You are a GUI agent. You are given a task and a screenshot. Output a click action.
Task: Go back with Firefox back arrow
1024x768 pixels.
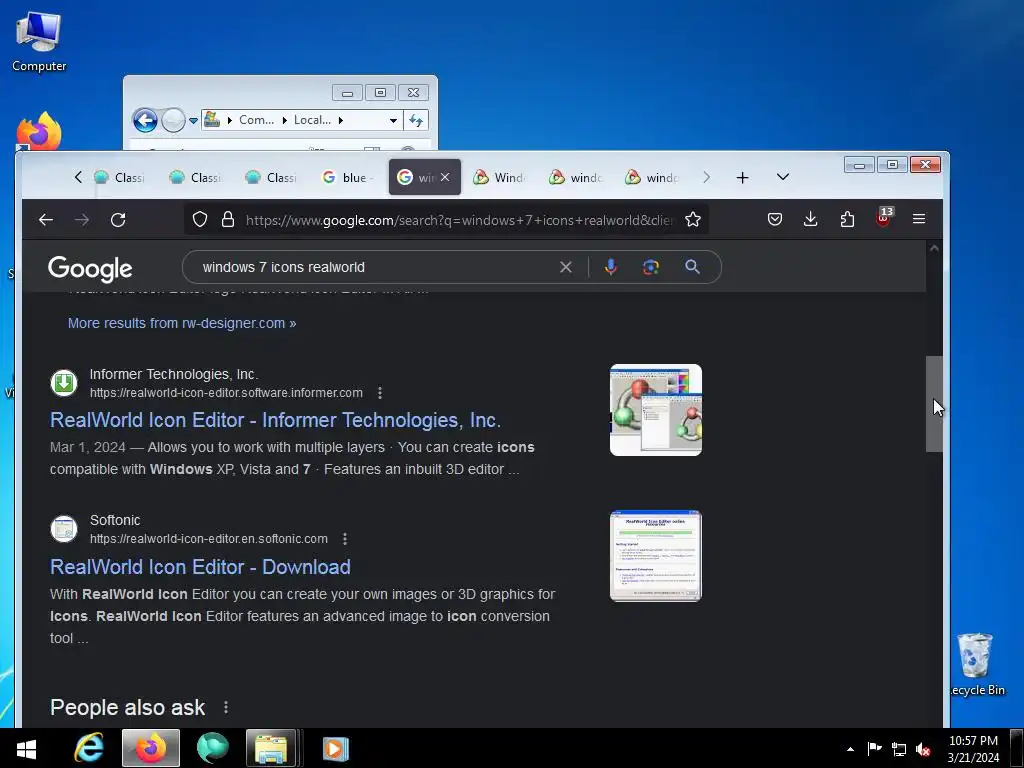(x=46, y=220)
